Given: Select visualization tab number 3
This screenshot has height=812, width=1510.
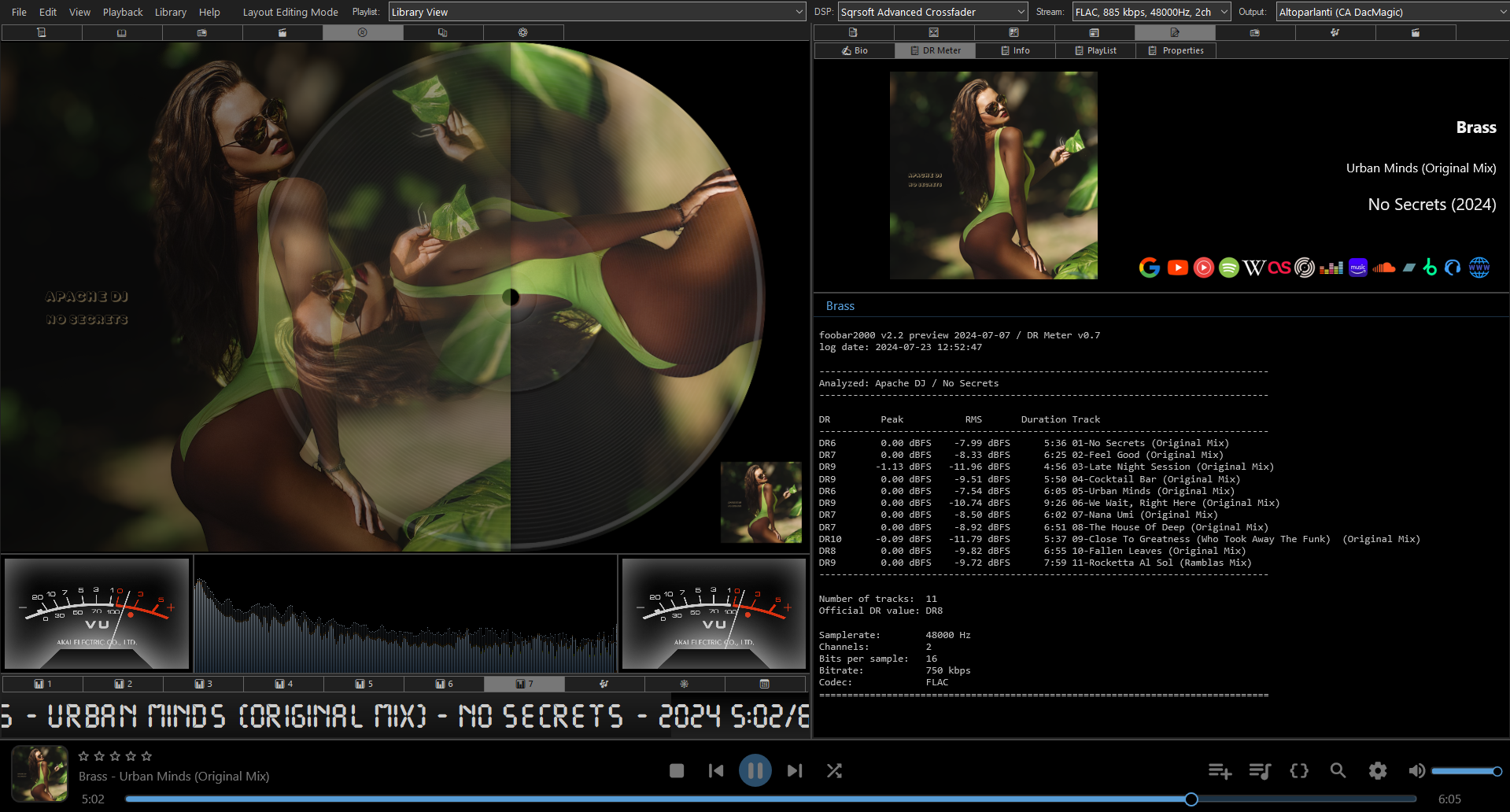Looking at the screenshot, I should 204,684.
